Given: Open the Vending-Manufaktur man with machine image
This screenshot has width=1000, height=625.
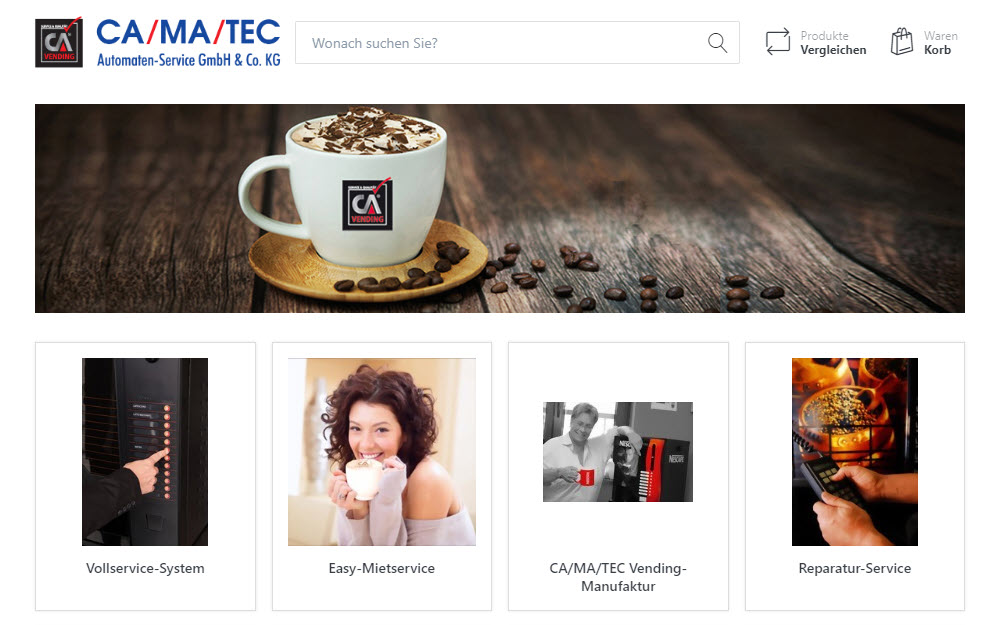Looking at the screenshot, I should 617,452.
